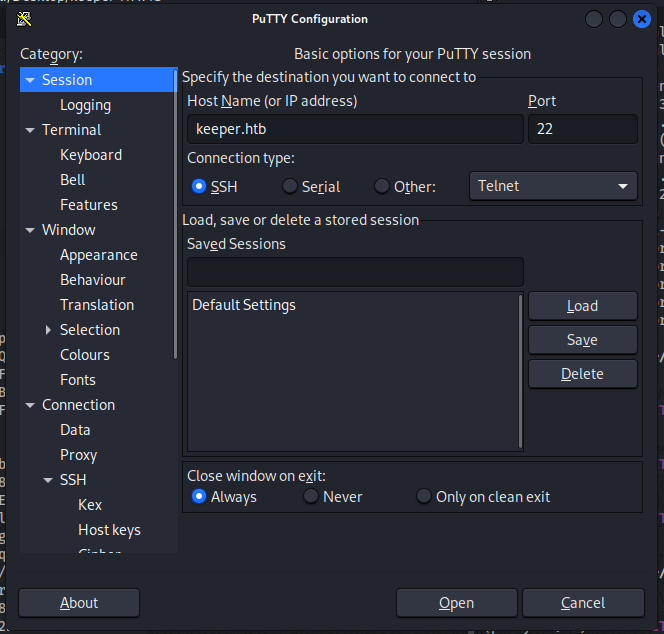Select the SSH connection type radio
The width and height of the screenshot is (664, 634).
pyautogui.click(x=199, y=186)
